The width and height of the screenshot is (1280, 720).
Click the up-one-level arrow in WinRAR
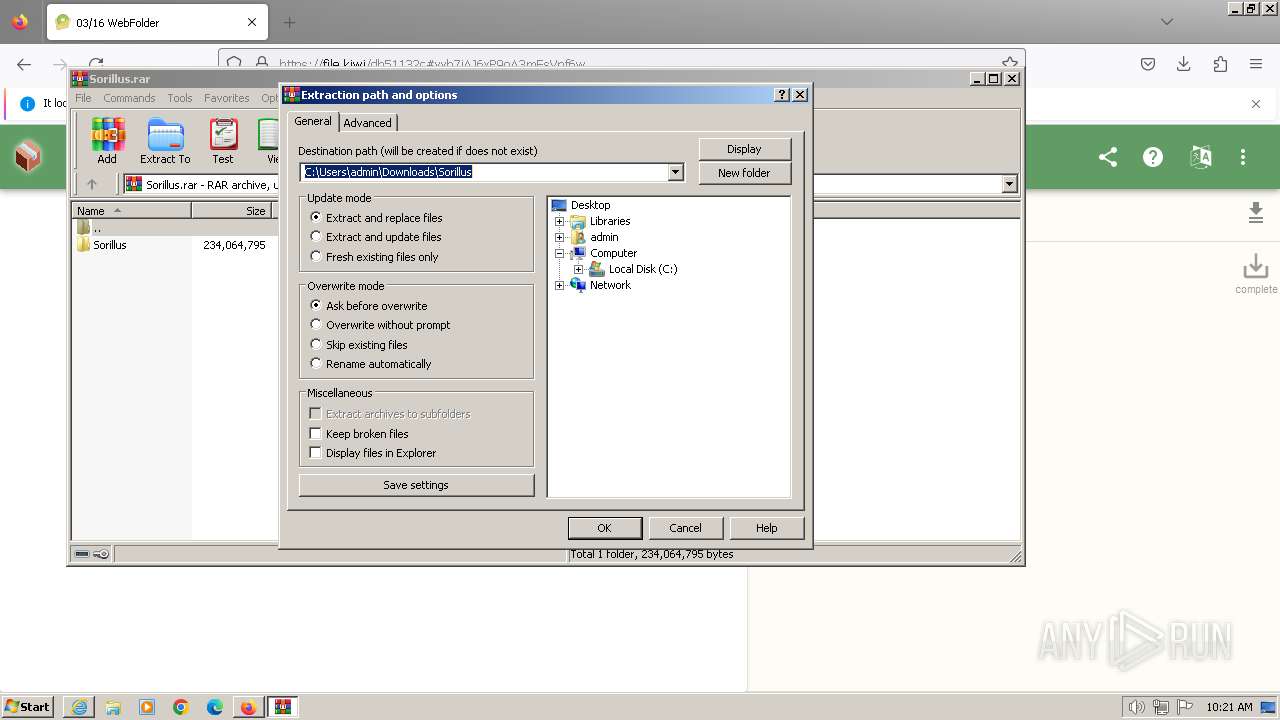[x=92, y=184]
